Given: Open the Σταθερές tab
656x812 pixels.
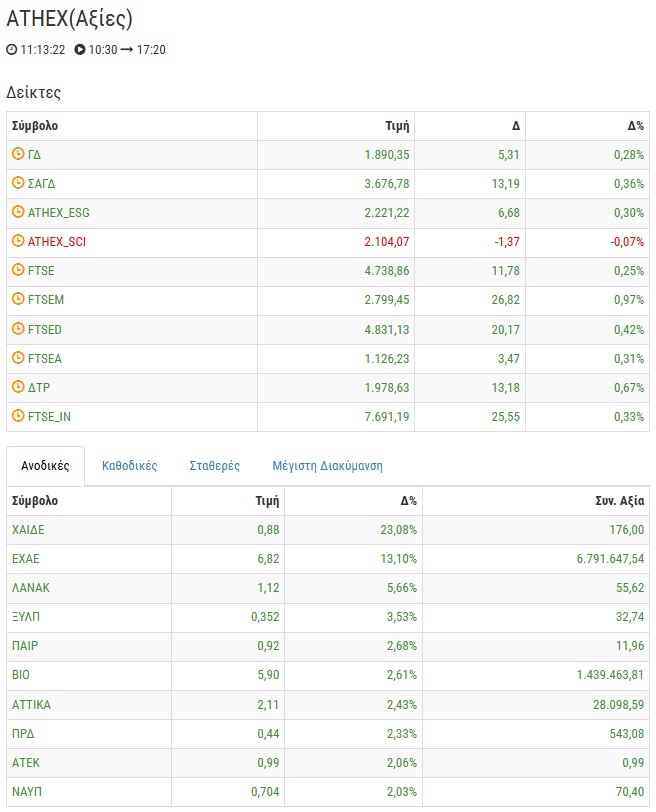Looking at the screenshot, I should pyautogui.click(x=214, y=466).
